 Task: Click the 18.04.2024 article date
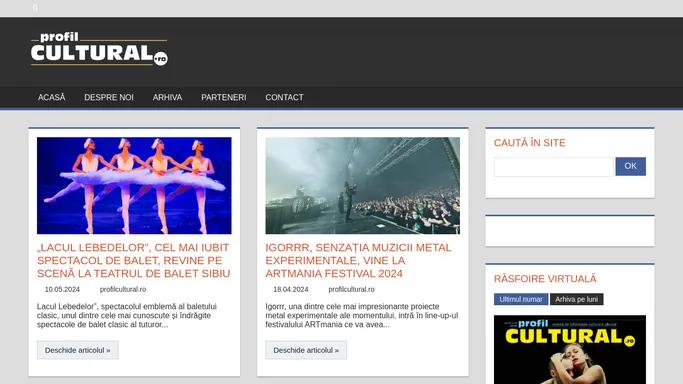pos(291,289)
